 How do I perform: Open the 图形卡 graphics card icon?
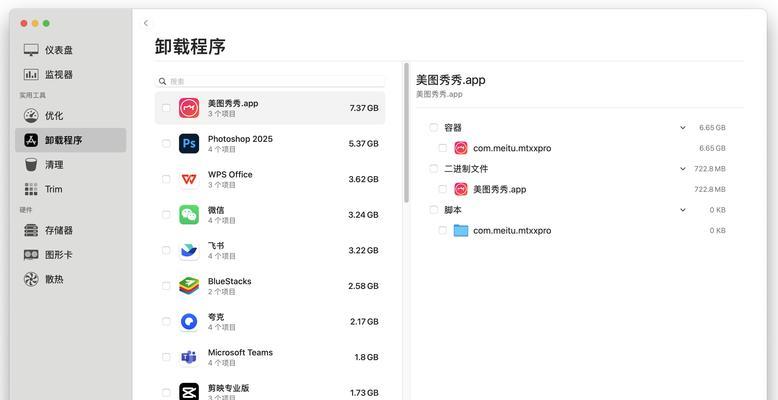[x=31, y=255]
